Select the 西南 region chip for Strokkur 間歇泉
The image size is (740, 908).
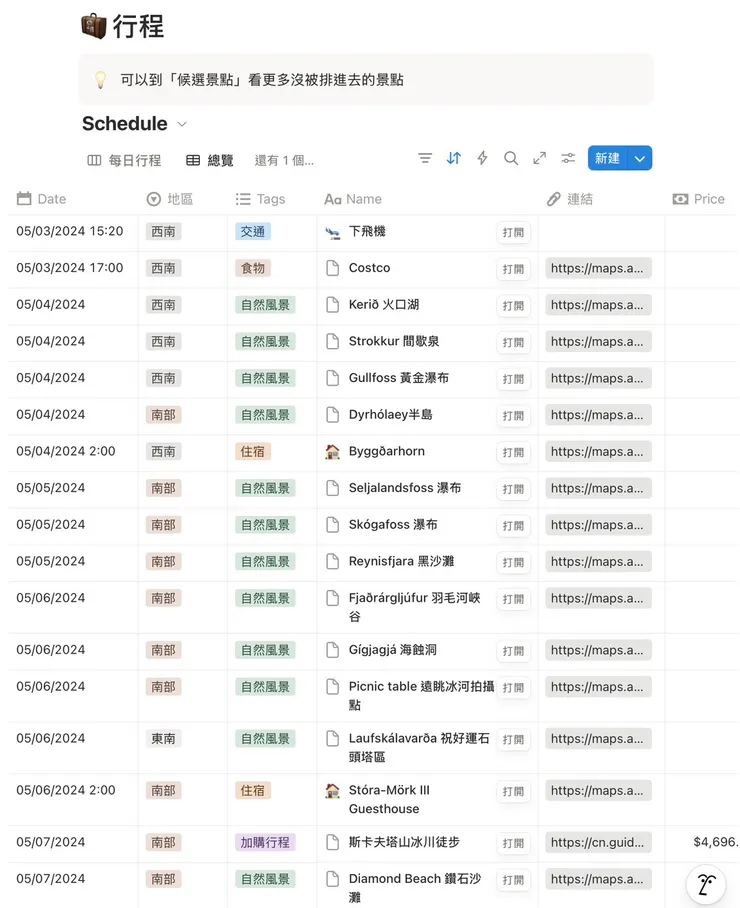click(x=163, y=342)
